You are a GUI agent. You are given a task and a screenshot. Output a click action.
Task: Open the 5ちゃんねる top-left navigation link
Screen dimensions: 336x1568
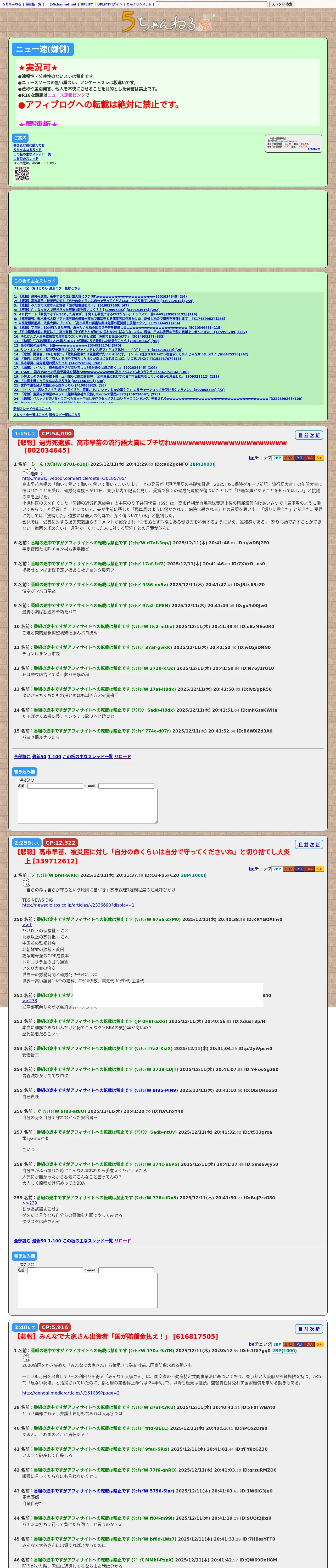[x=12, y=4]
